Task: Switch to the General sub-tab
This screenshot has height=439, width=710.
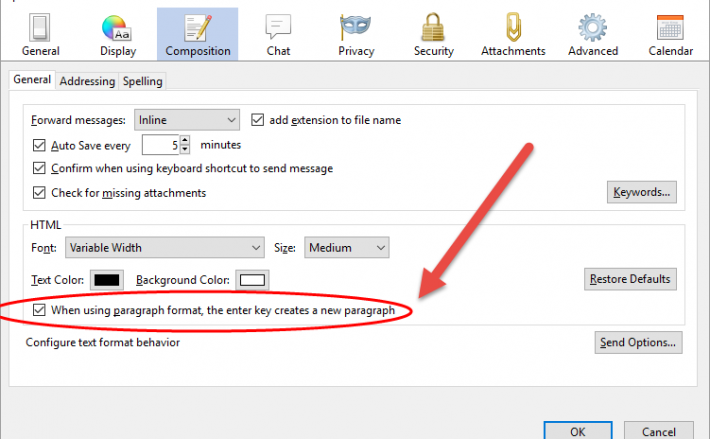Action: pos(32,80)
